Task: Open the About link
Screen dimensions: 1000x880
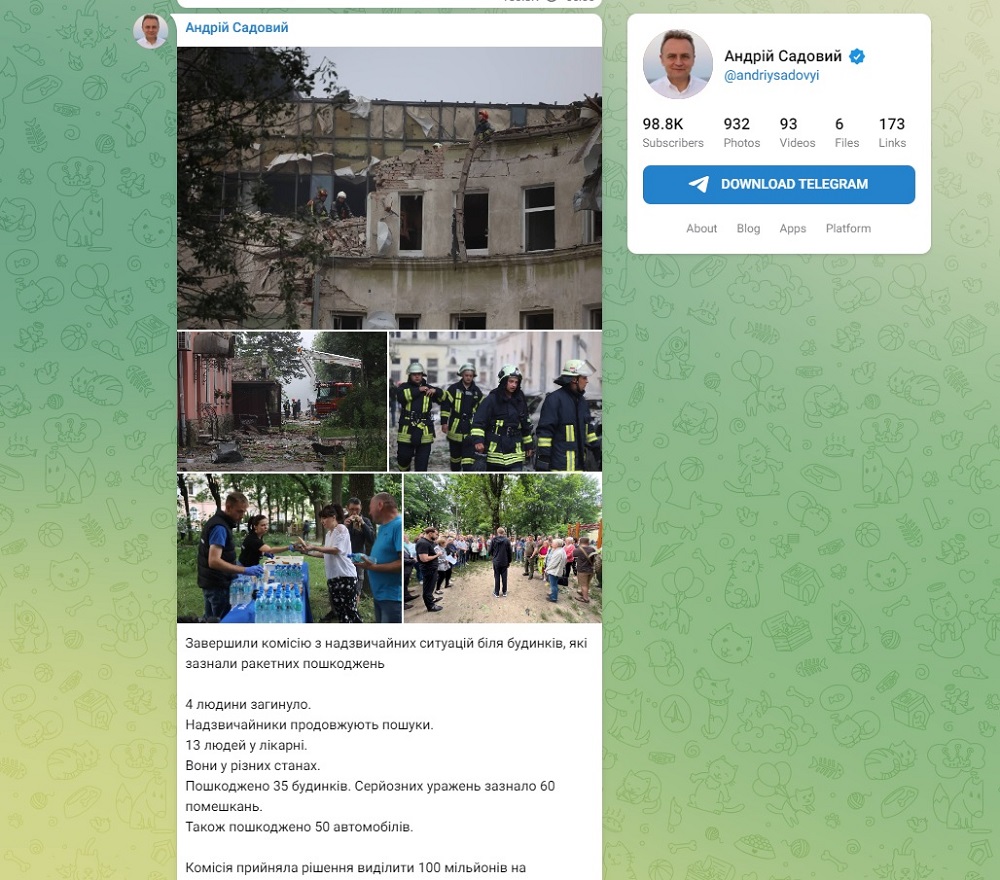Action: [x=702, y=228]
